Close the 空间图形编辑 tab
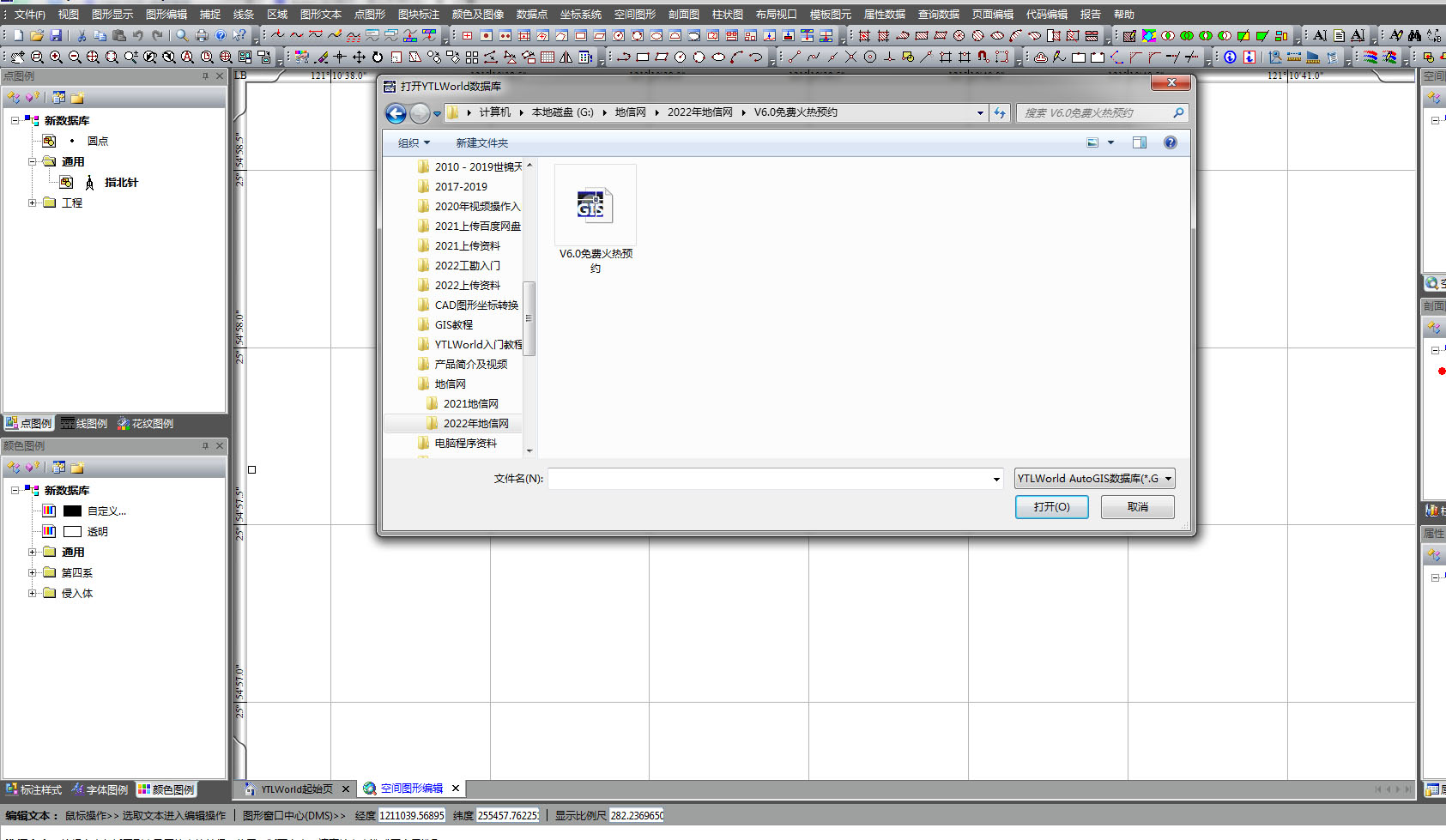Image resolution: width=1446 pixels, height=840 pixels. (456, 789)
